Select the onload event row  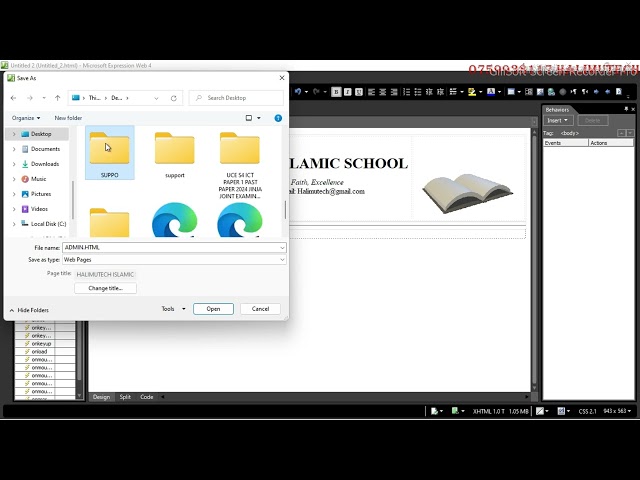coord(45,351)
